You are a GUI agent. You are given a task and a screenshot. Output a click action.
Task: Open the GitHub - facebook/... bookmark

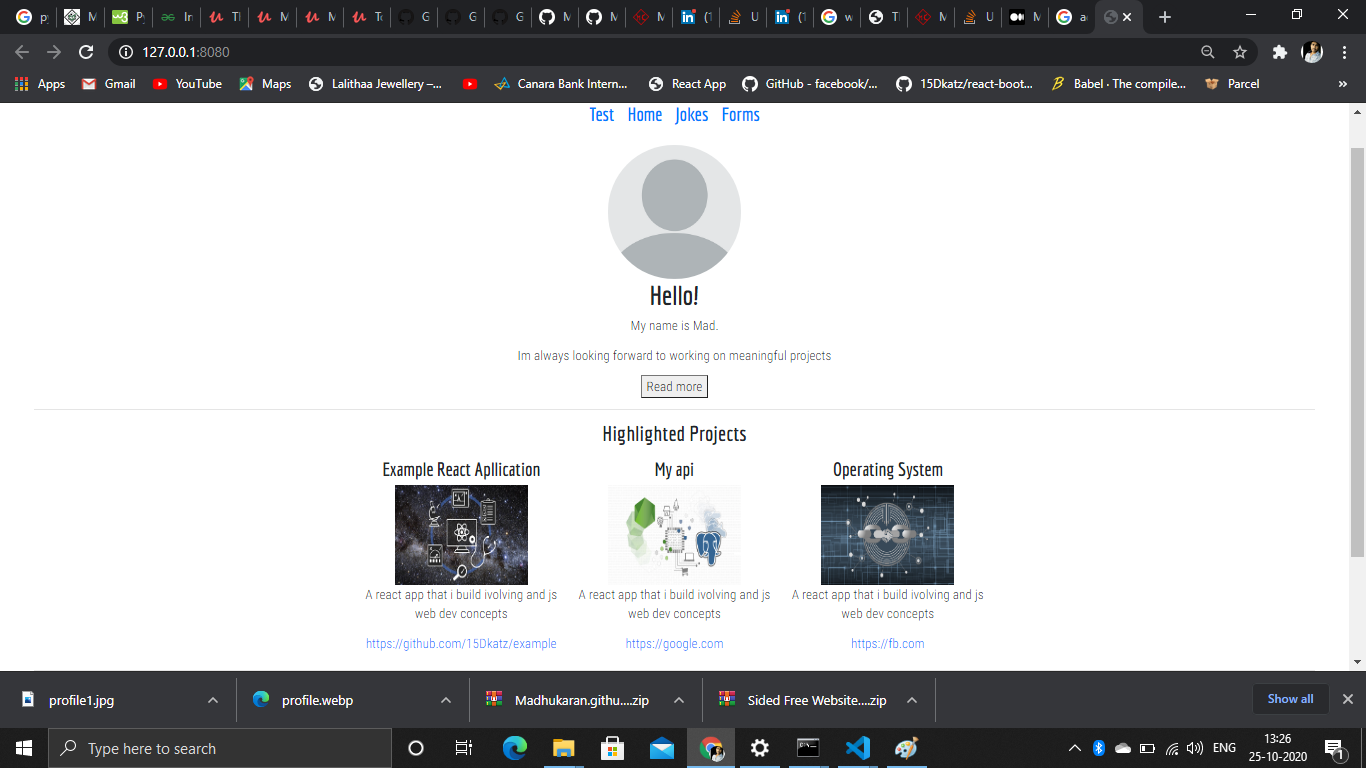(x=809, y=84)
